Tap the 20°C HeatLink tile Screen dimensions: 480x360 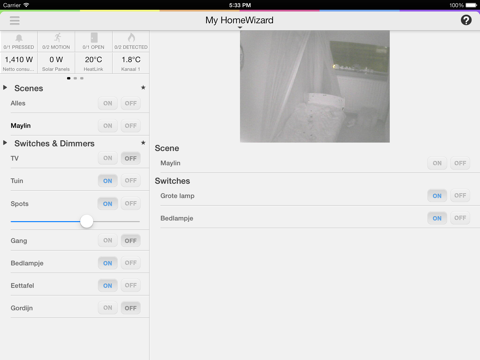click(94, 63)
